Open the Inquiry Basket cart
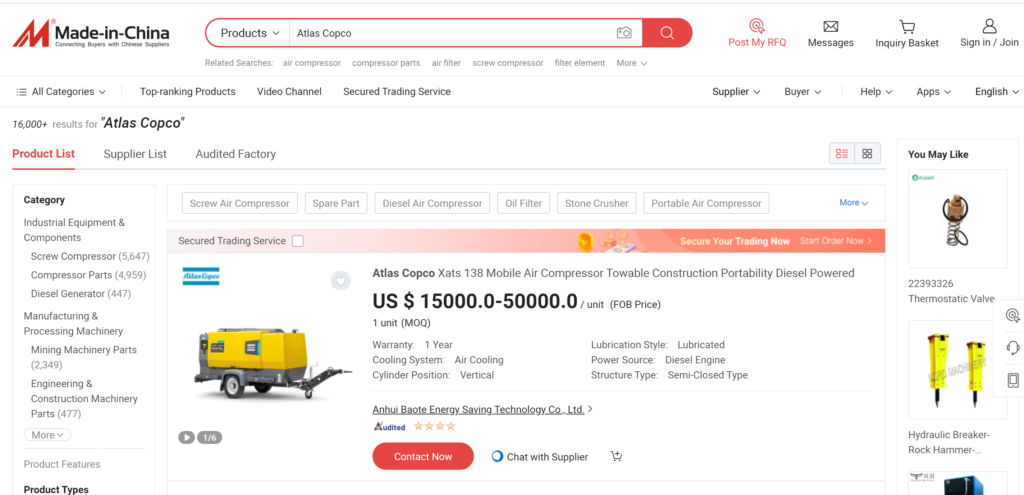The image size is (1024, 495). pyautogui.click(x=906, y=33)
